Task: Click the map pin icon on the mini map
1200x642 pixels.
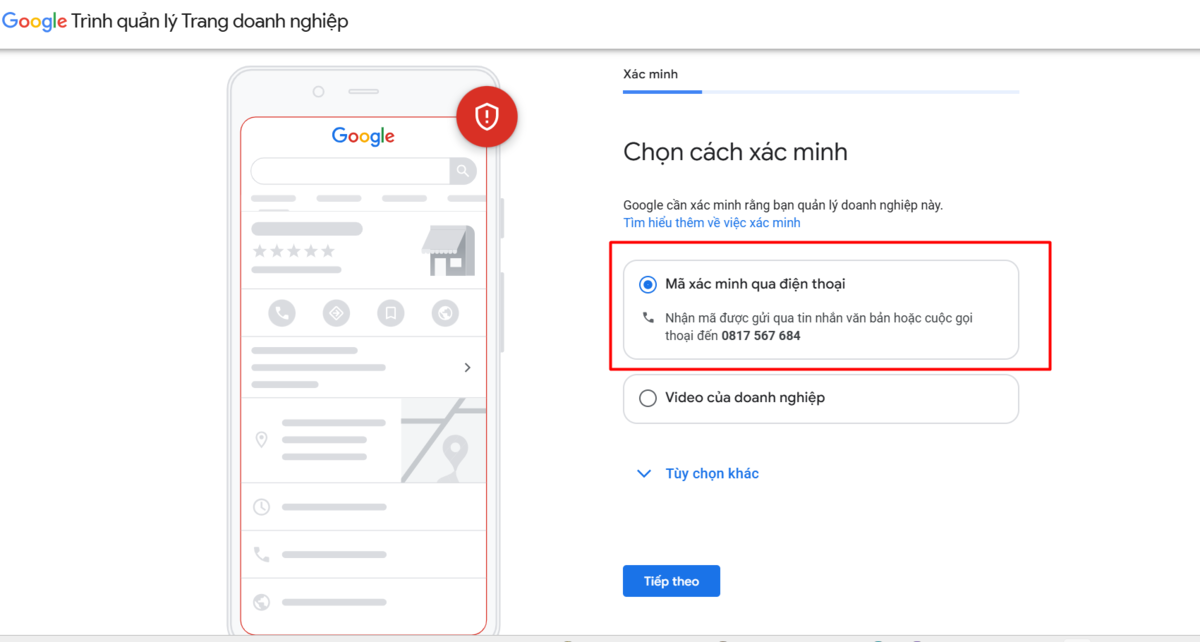Action: coord(455,449)
